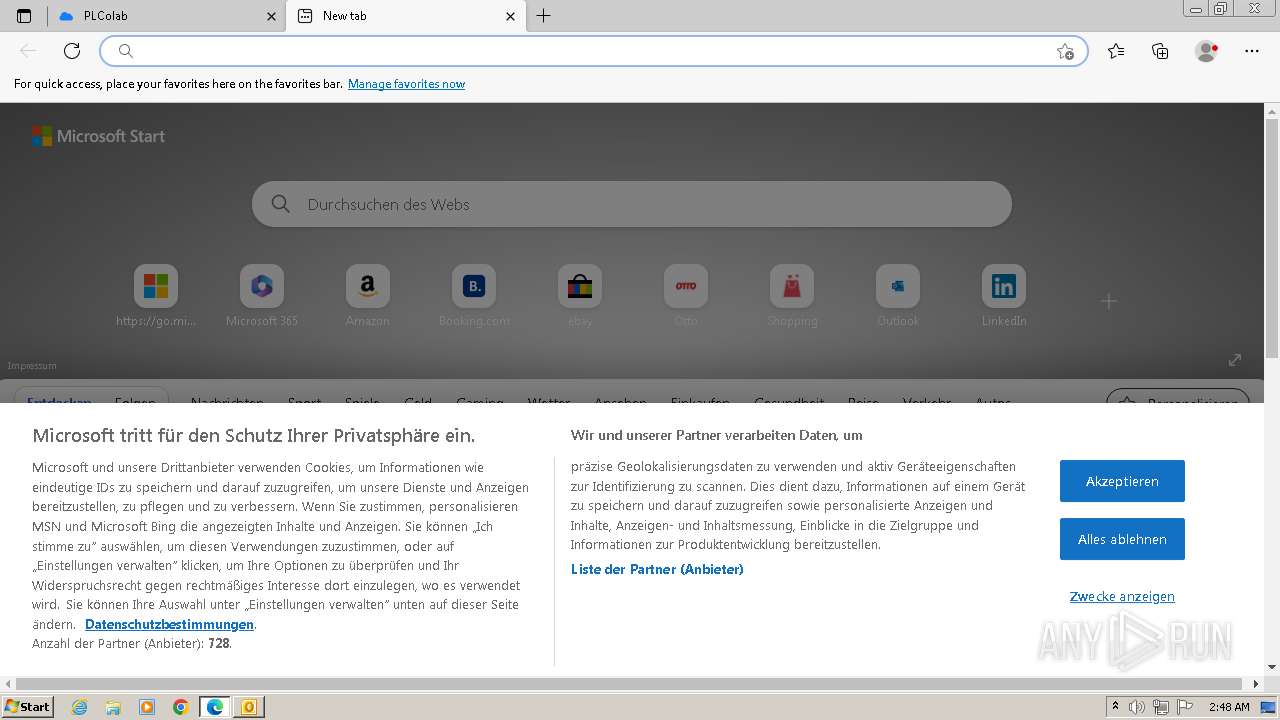Open the Collections icon
This screenshot has height=720, width=1280.
[x=1160, y=51]
